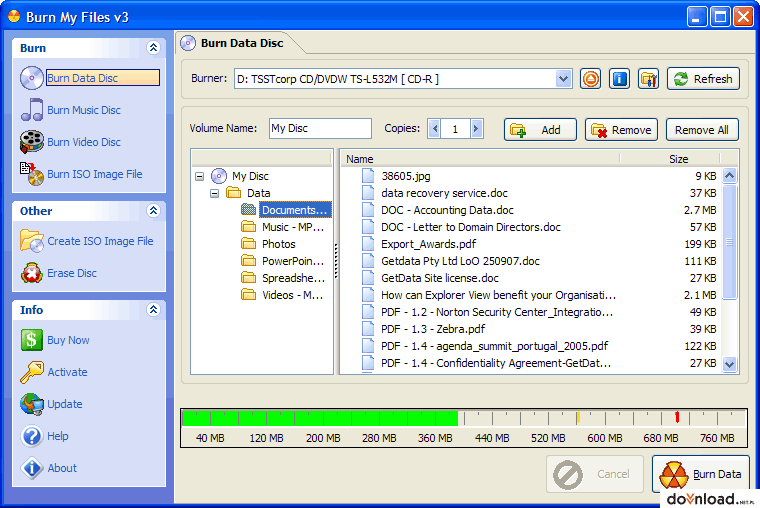Click the splitter handle between tree and file list
The width and height of the screenshot is (760, 508).
pos(336,261)
